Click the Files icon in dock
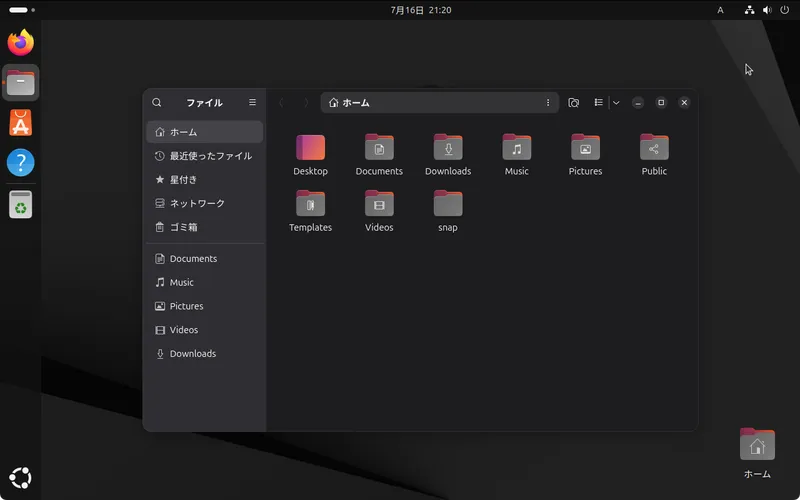800x500 pixels. (20, 83)
